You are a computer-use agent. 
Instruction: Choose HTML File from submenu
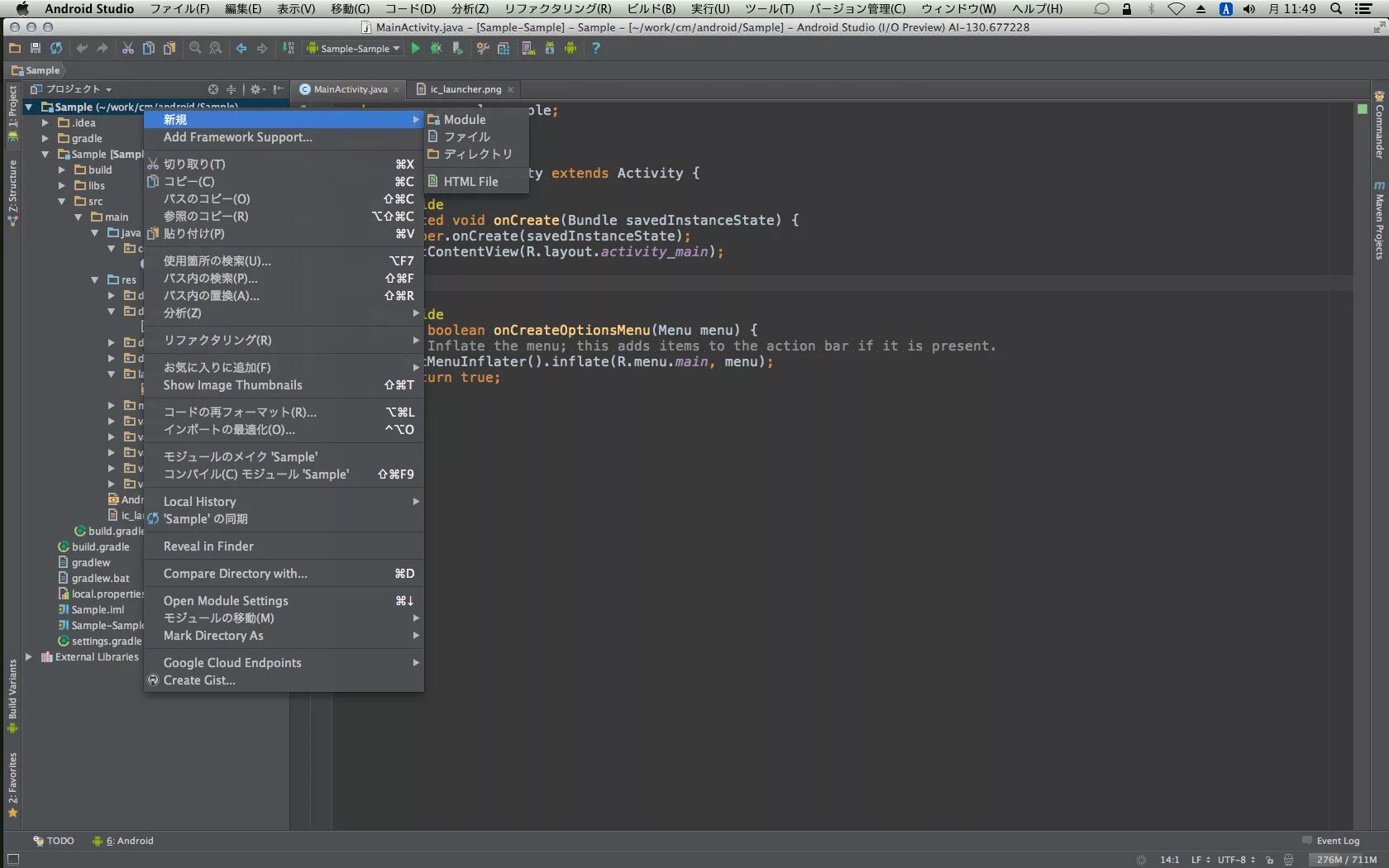point(477,182)
